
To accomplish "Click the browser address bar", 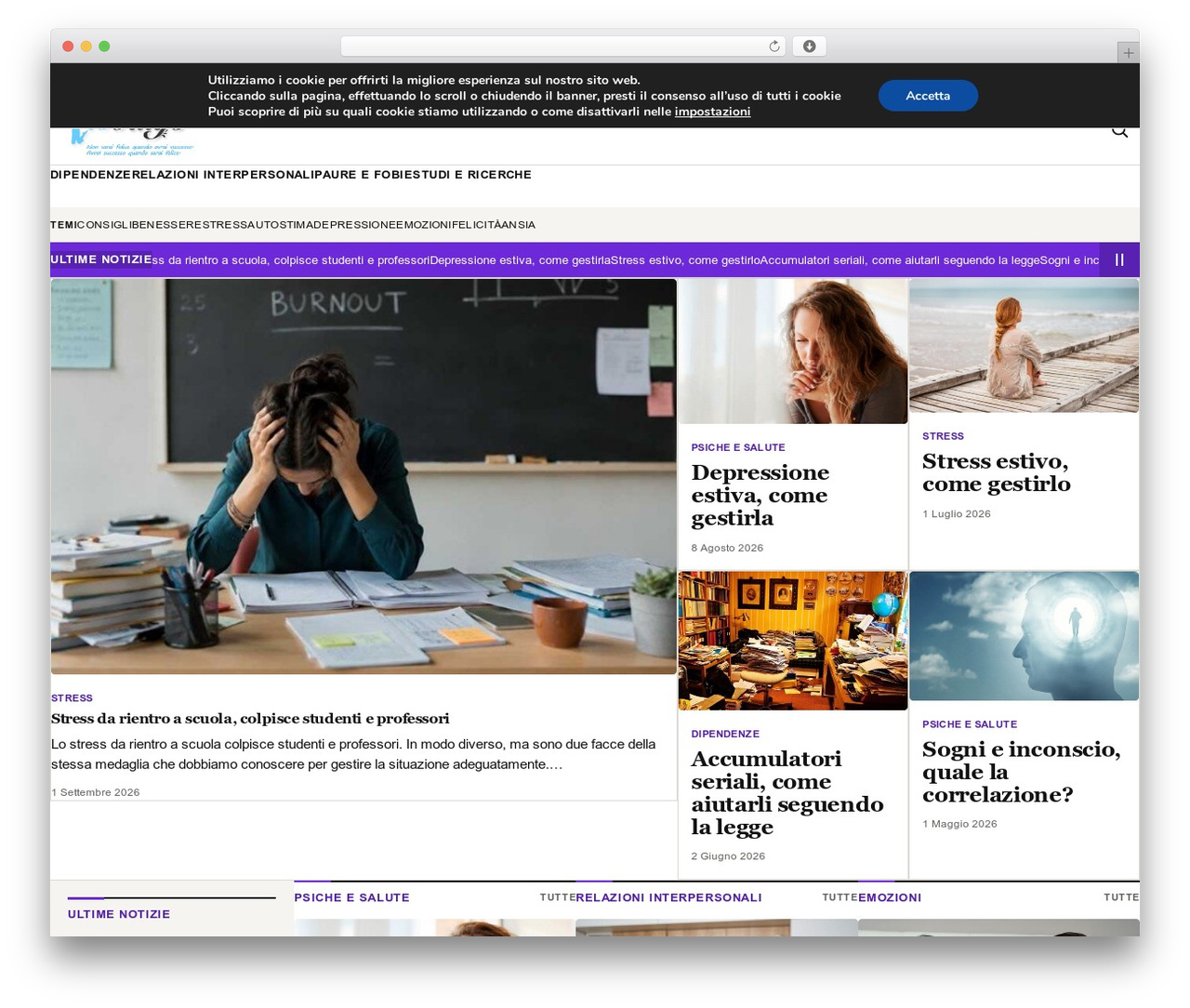I will (562, 46).
